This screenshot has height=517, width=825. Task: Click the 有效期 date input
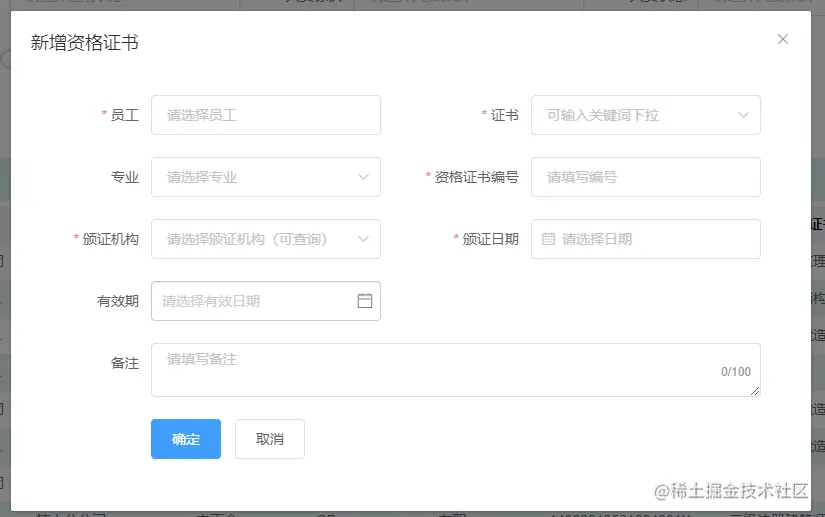(266, 301)
